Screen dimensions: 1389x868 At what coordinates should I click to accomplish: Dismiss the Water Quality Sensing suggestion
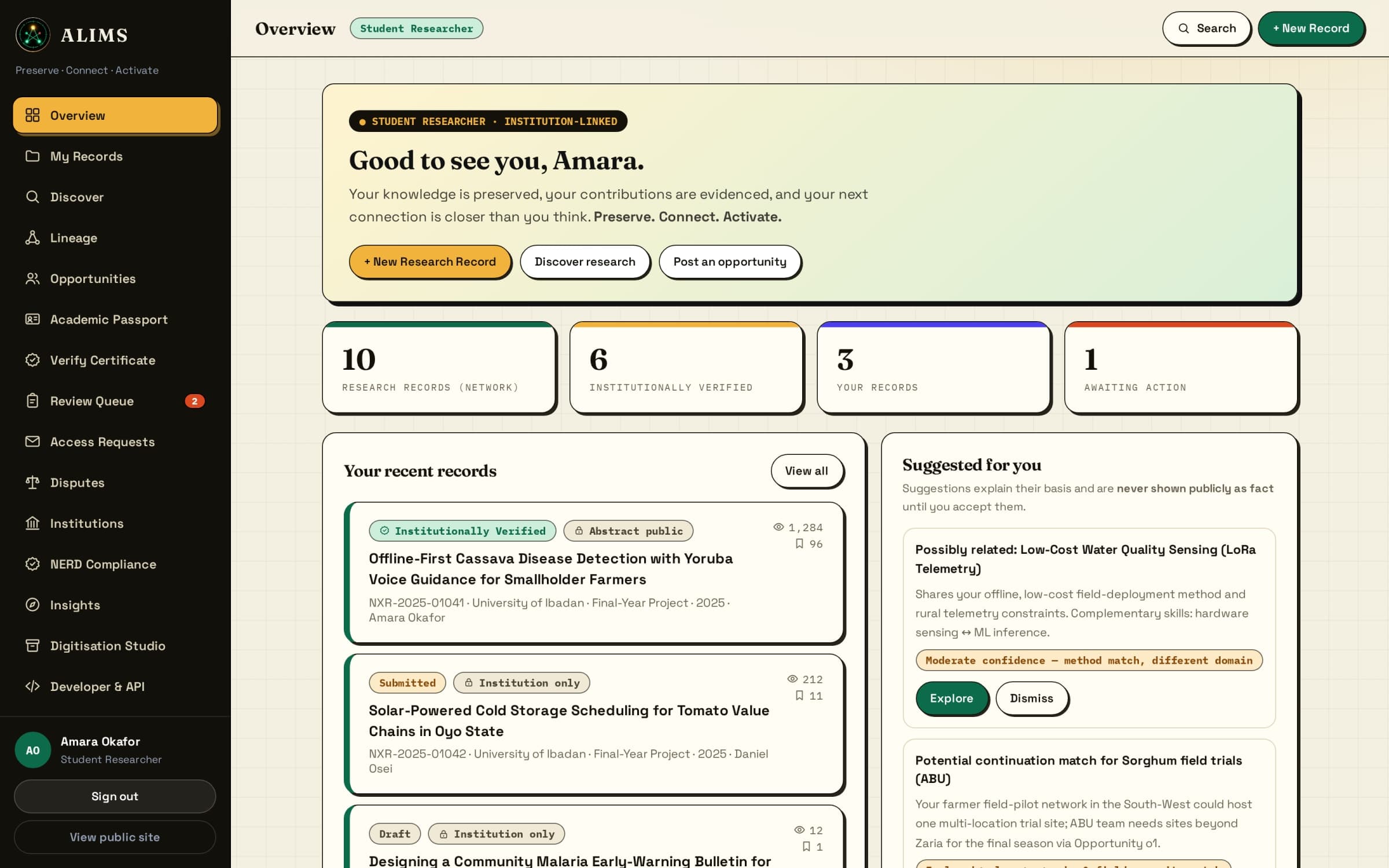click(1031, 698)
